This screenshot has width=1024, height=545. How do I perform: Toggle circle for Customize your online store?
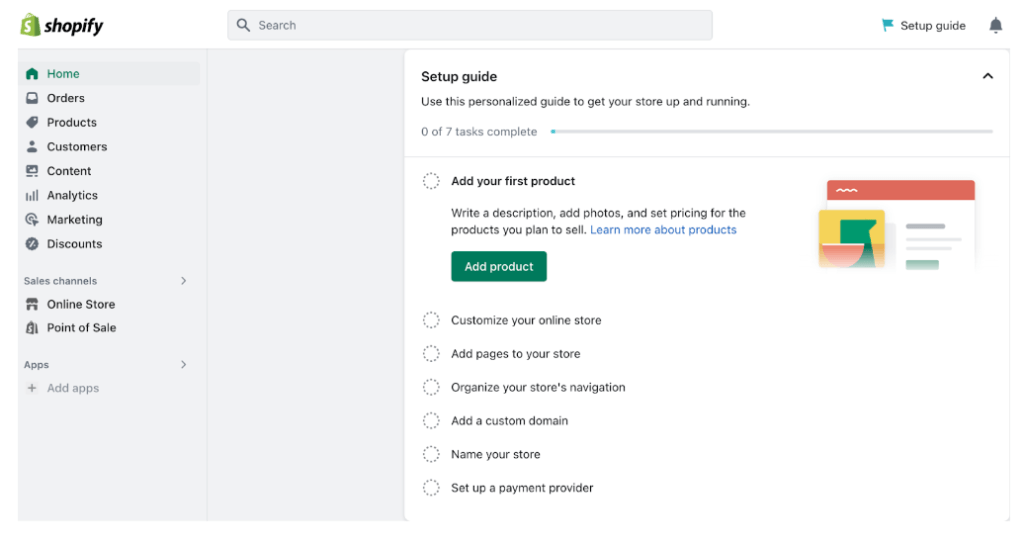(x=431, y=320)
